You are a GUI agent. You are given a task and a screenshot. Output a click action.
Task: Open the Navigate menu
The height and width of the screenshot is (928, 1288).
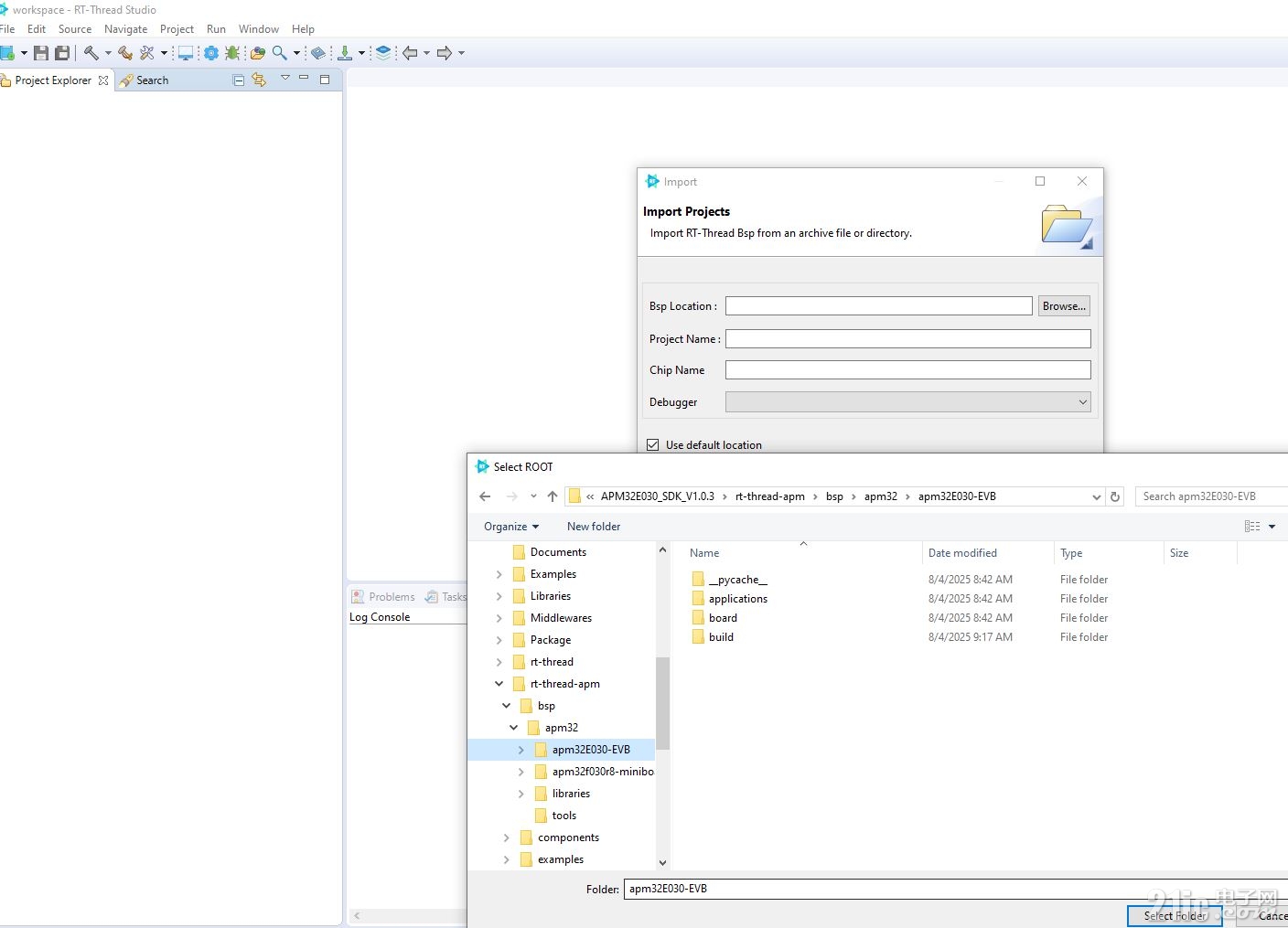126,29
